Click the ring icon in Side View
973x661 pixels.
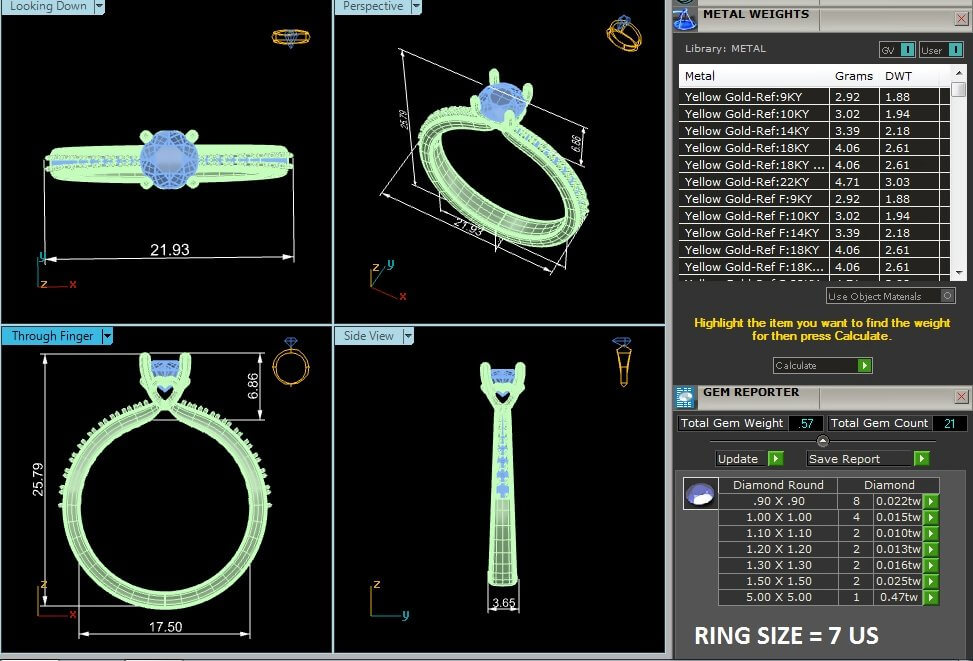[x=622, y=361]
